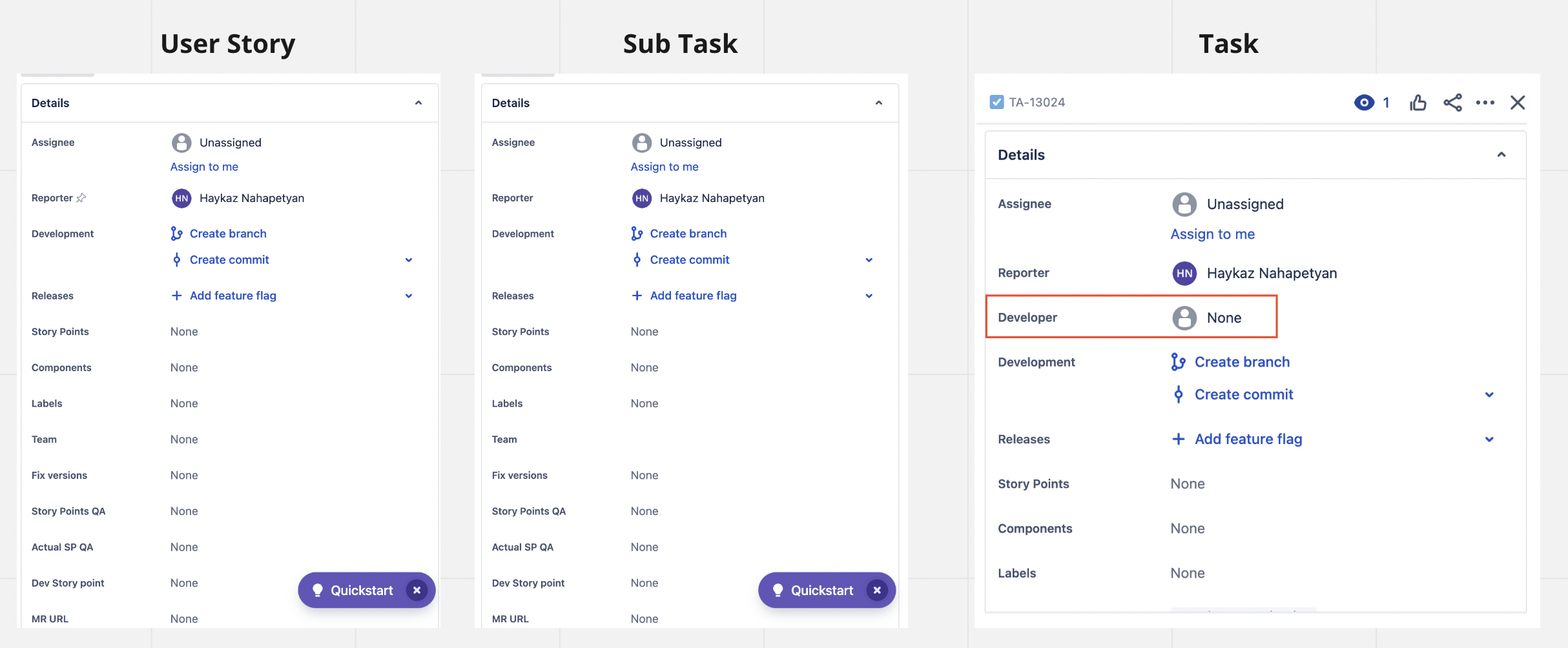Click the Story Points None field in Task panel
This screenshot has width=1568, height=648.
[1188, 484]
